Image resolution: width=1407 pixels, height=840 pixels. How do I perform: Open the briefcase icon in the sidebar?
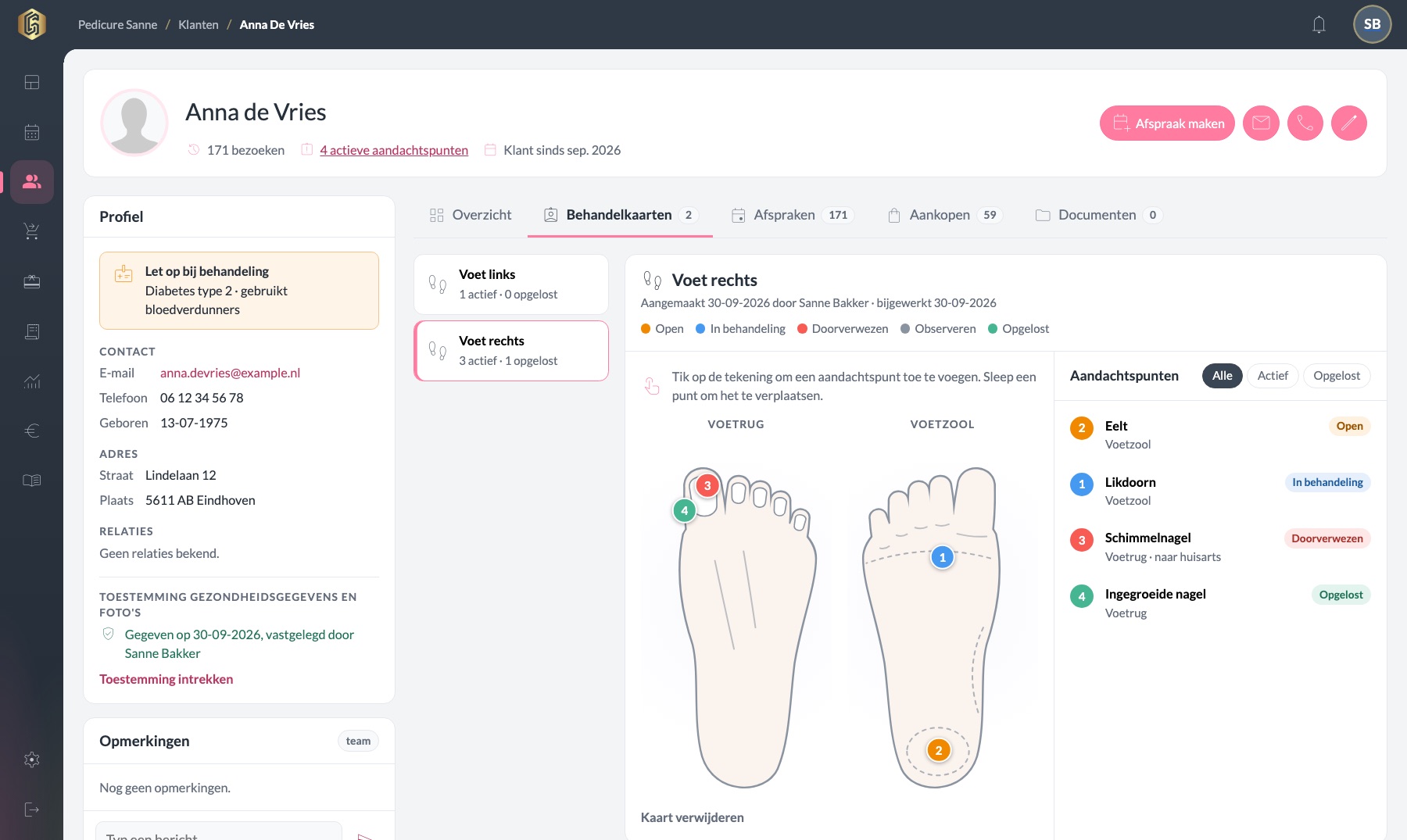pyautogui.click(x=32, y=281)
